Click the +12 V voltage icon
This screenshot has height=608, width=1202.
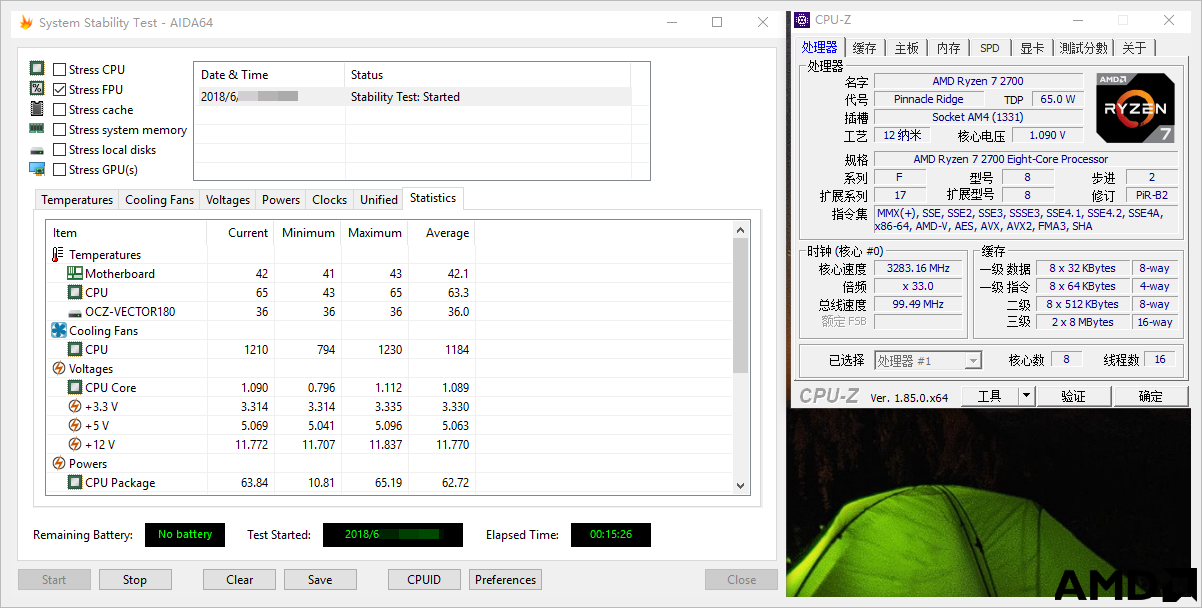(75, 445)
